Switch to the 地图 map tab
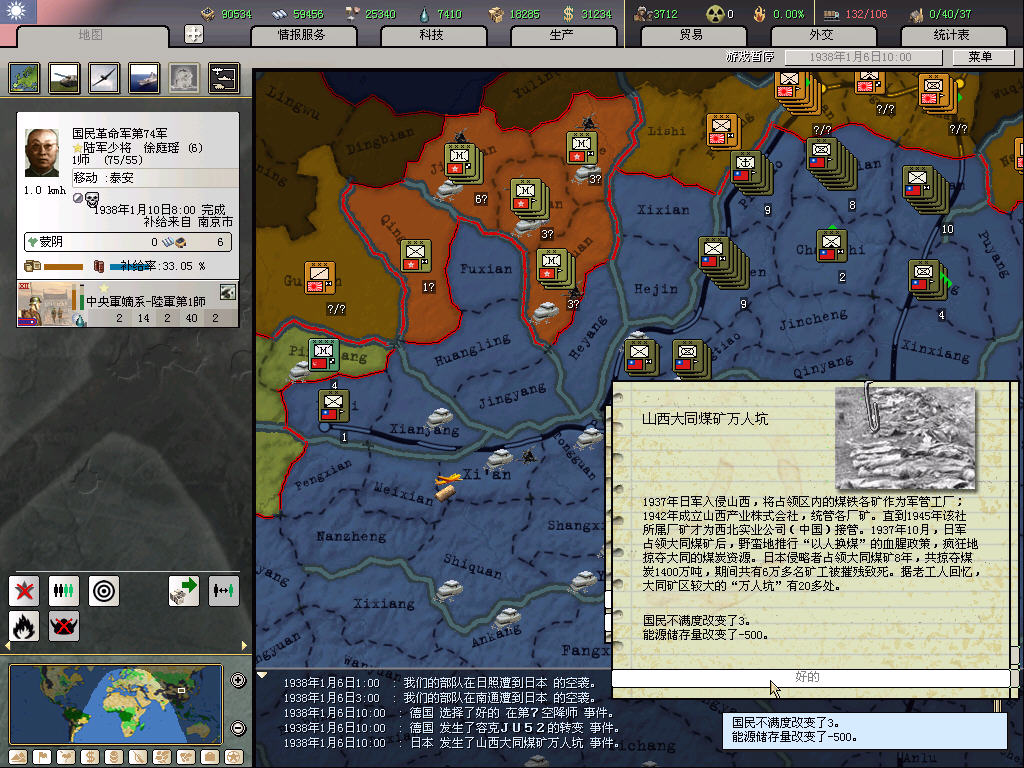The height and width of the screenshot is (768, 1024). click(x=91, y=35)
